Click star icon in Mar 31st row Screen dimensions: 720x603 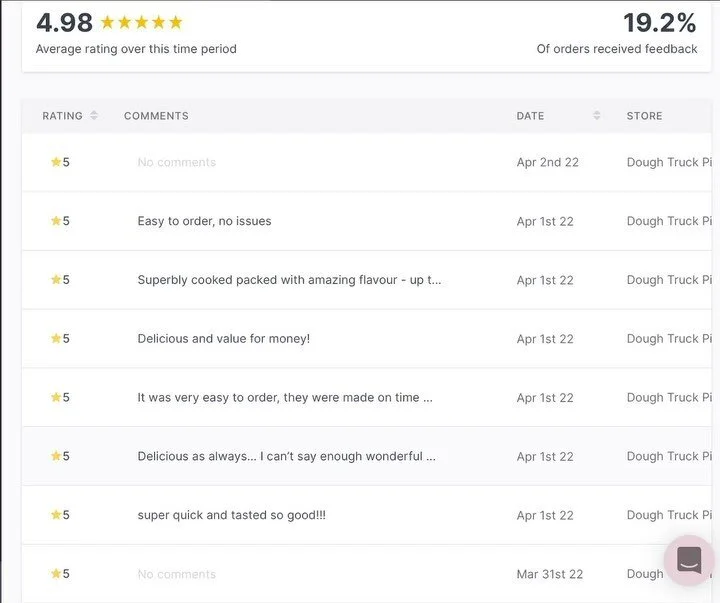56,574
